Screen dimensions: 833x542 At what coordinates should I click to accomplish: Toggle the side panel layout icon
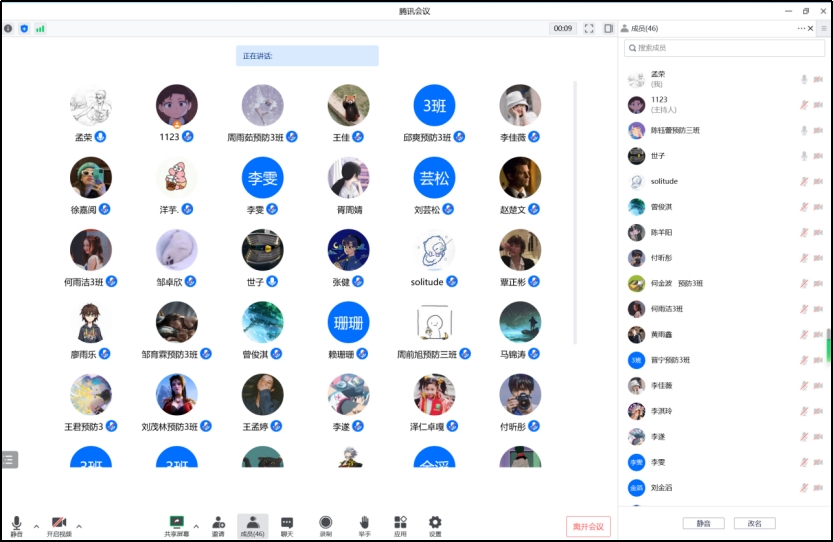tap(608, 29)
